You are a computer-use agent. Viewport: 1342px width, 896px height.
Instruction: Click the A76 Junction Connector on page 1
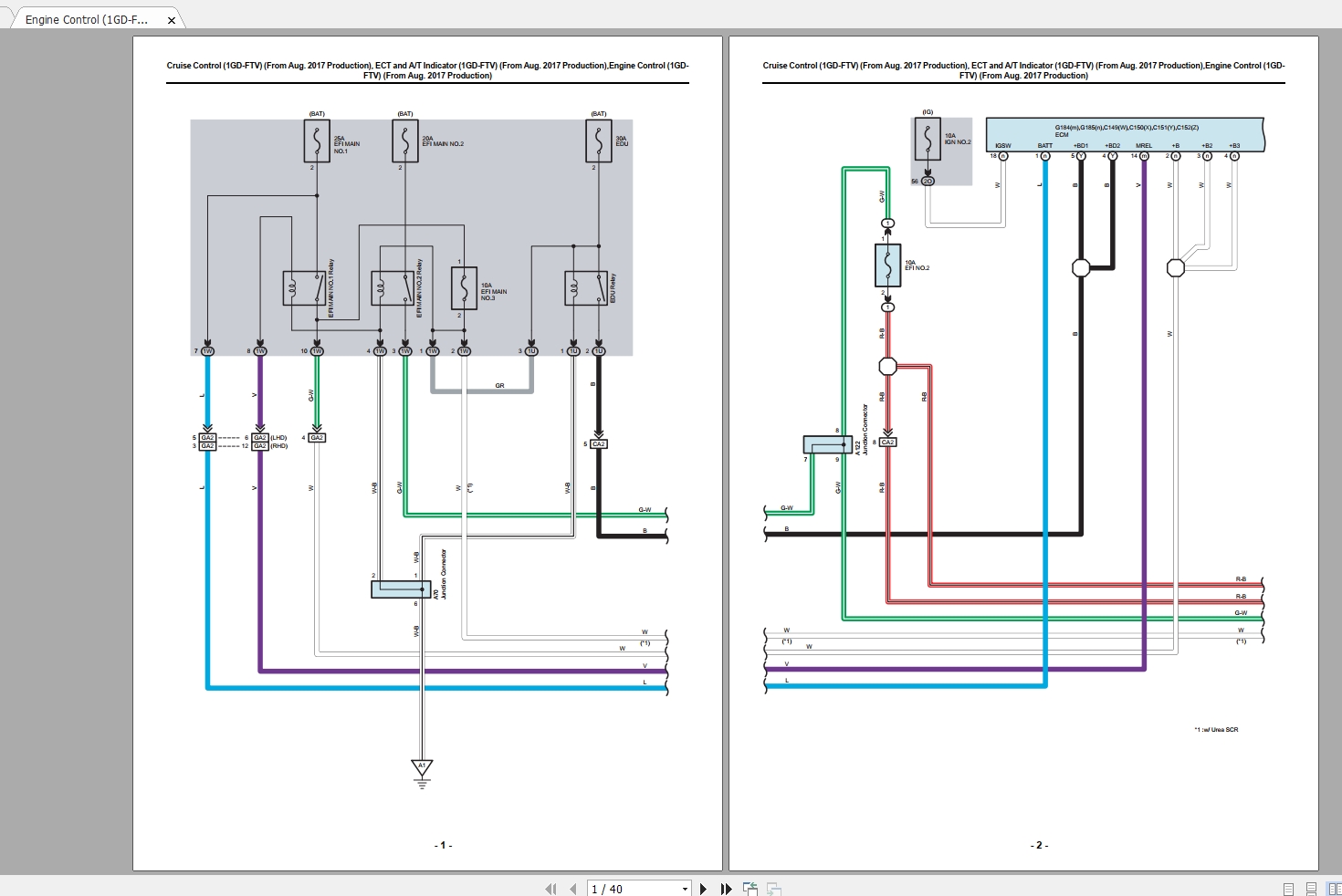(x=401, y=589)
